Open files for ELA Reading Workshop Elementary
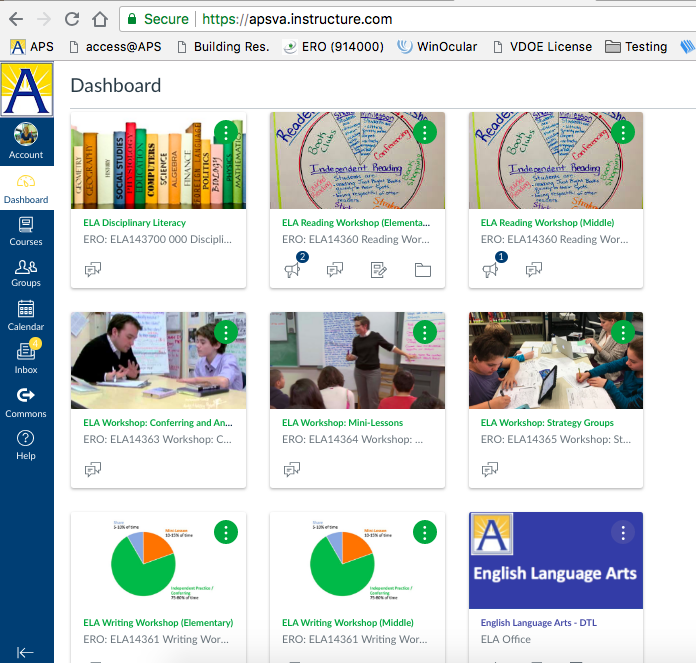This screenshot has height=663, width=696. pos(423,270)
